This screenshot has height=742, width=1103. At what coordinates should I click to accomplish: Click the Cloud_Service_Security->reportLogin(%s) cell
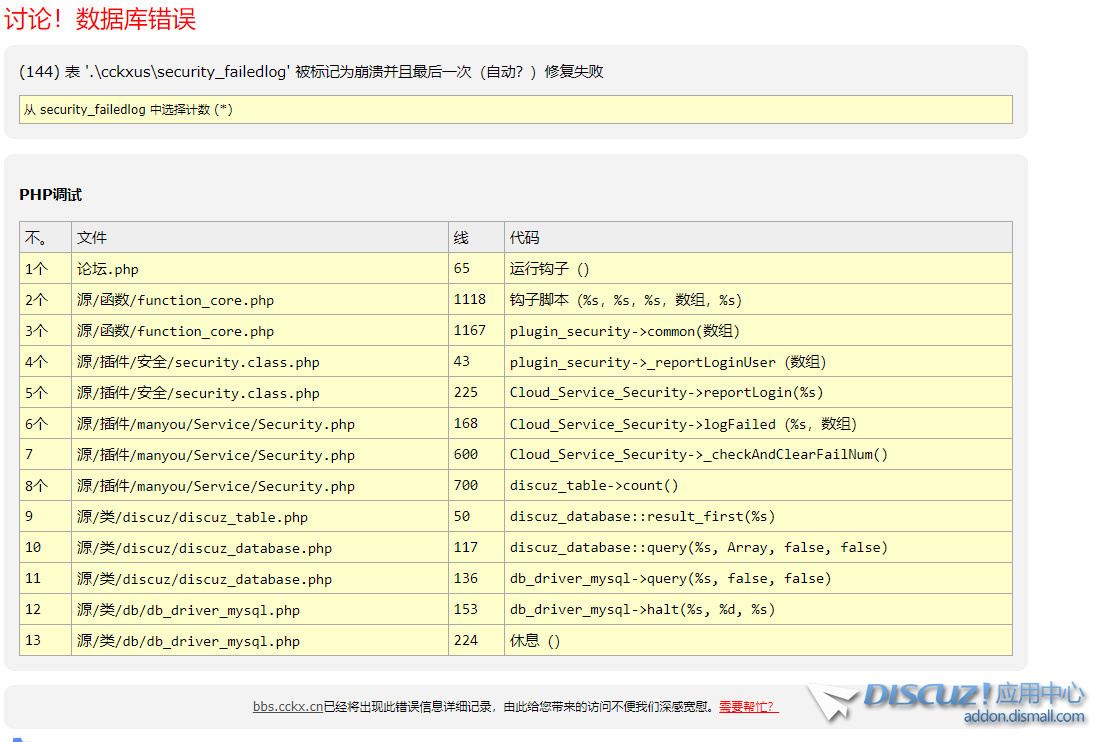point(666,393)
